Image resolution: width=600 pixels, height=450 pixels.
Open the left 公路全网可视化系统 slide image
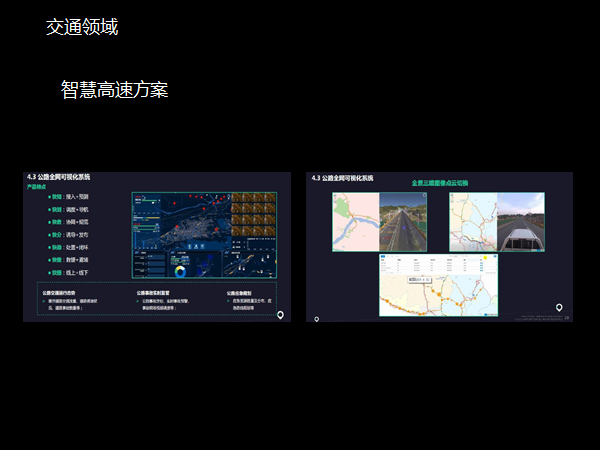click(x=157, y=247)
